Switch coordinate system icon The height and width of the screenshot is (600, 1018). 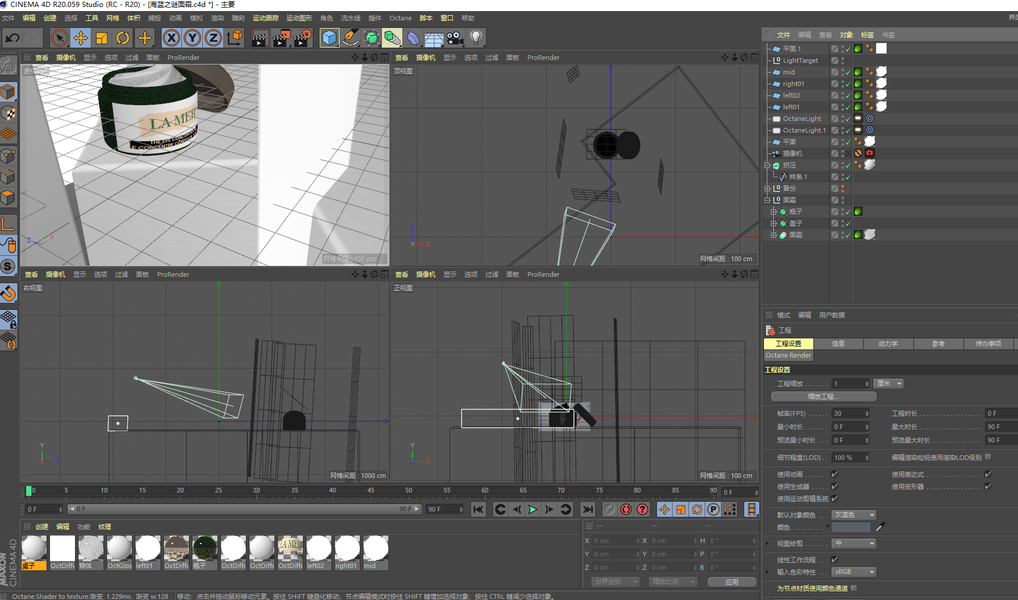pos(234,38)
